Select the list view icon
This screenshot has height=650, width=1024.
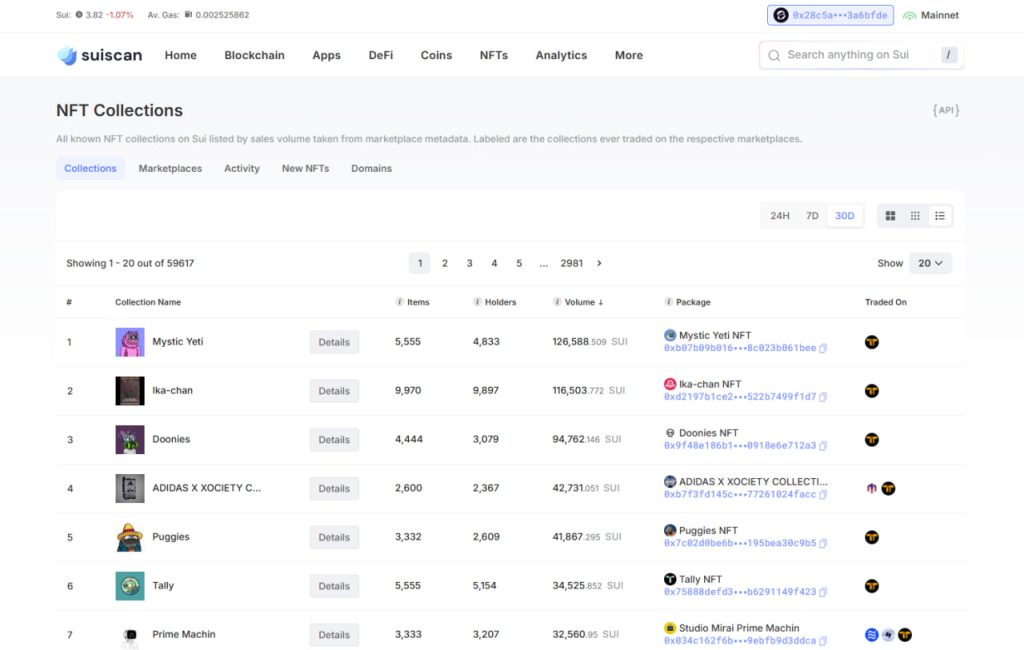click(940, 216)
